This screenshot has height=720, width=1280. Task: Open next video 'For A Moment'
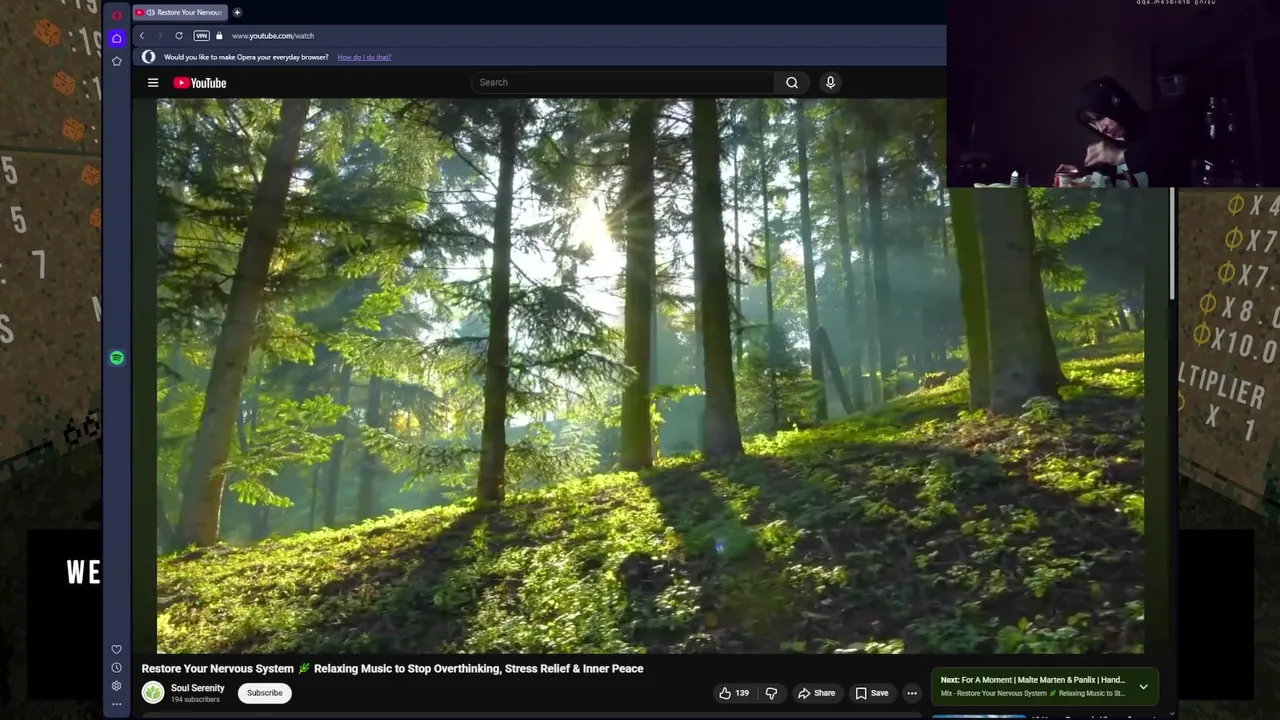(x=1033, y=680)
